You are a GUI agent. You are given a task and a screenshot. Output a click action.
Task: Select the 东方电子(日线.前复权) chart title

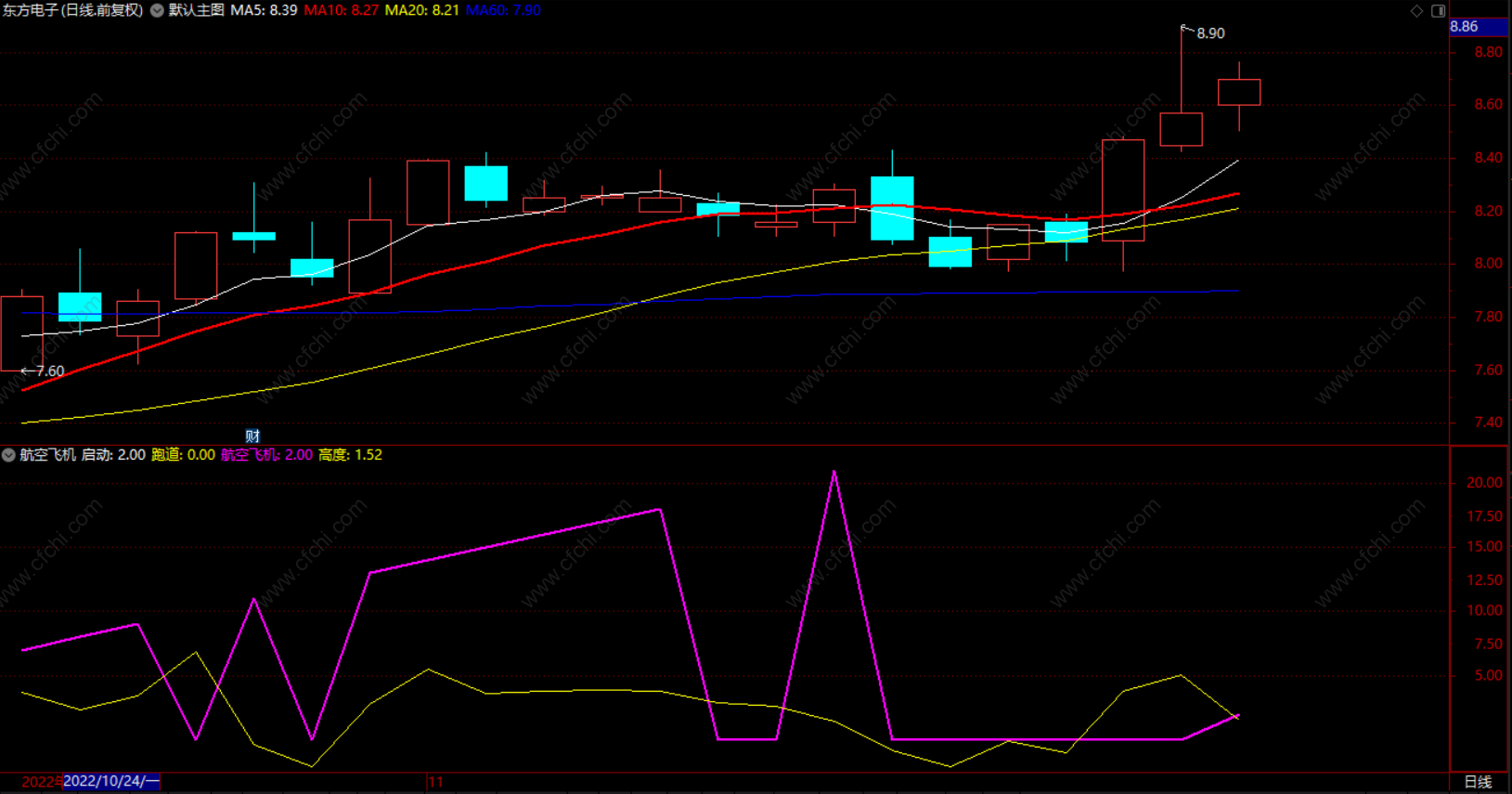click(x=72, y=10)
